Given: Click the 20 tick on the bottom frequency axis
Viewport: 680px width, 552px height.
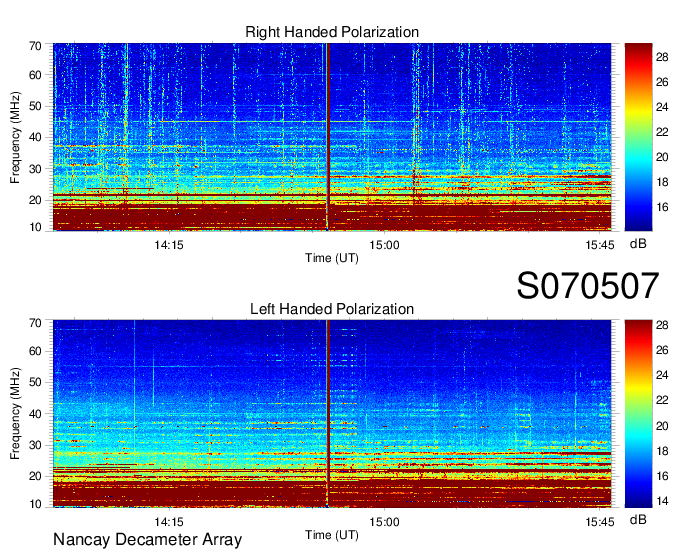Looking at the screenshot, I should 35,476.
